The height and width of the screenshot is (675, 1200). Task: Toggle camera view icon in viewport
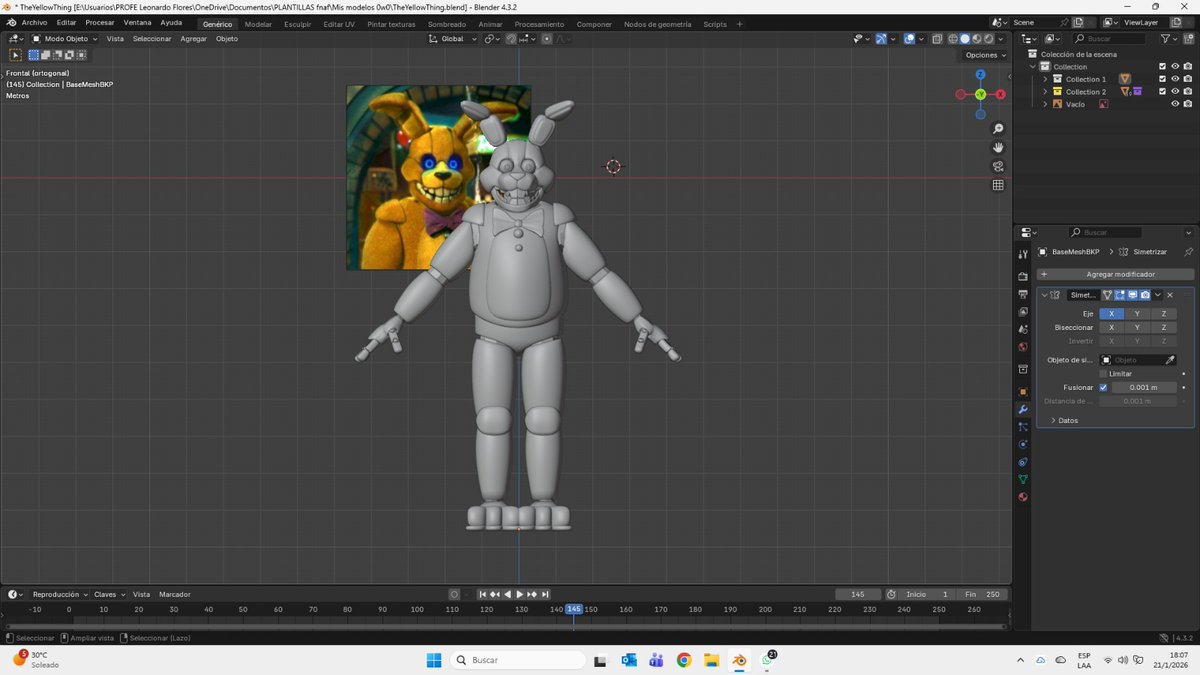click(998, 166)
